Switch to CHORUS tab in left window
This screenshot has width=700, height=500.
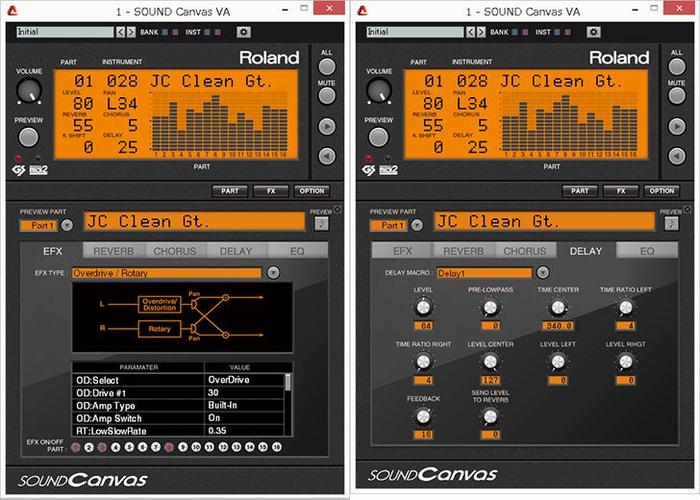click(175, 251)
